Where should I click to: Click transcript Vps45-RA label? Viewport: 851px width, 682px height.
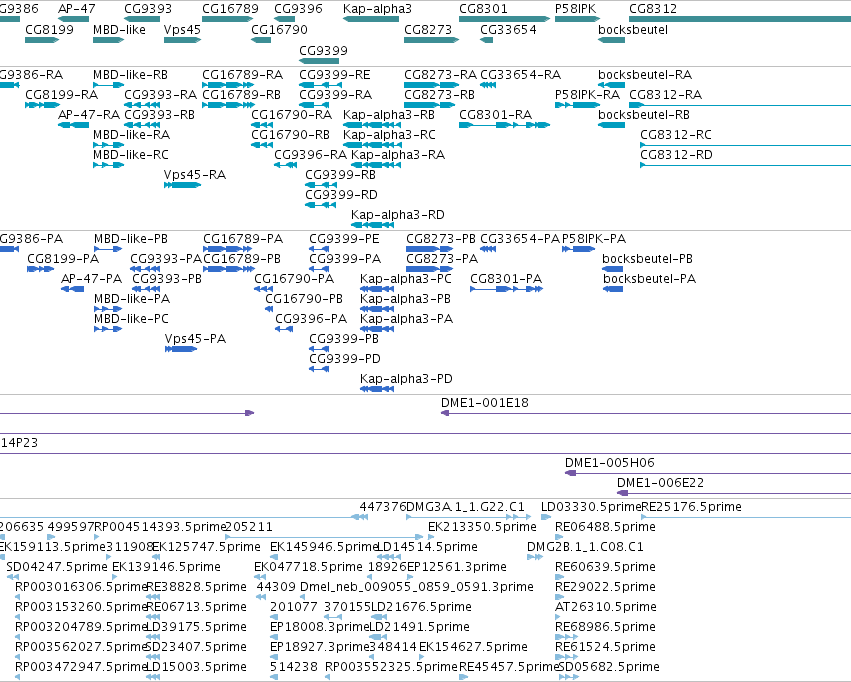(195, 174)
